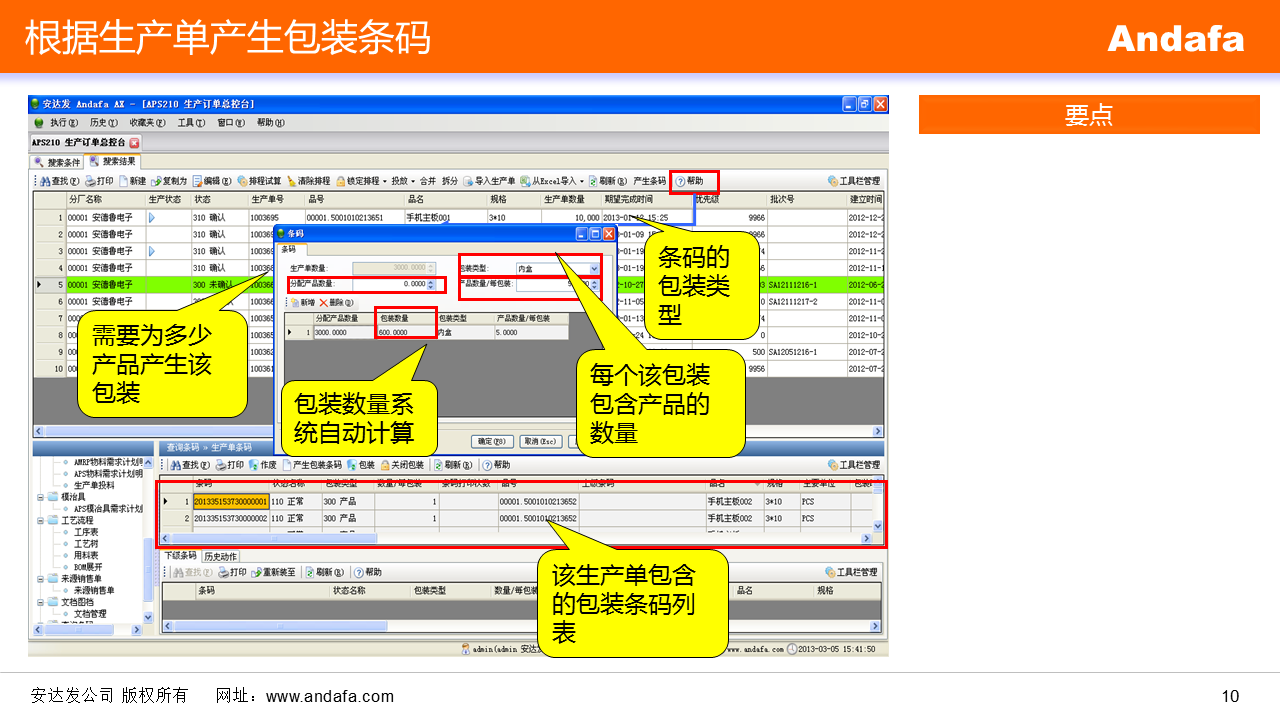Click the 确定 button in 条码 dialog
The image size is (1280, 720).
pos(493,441)
